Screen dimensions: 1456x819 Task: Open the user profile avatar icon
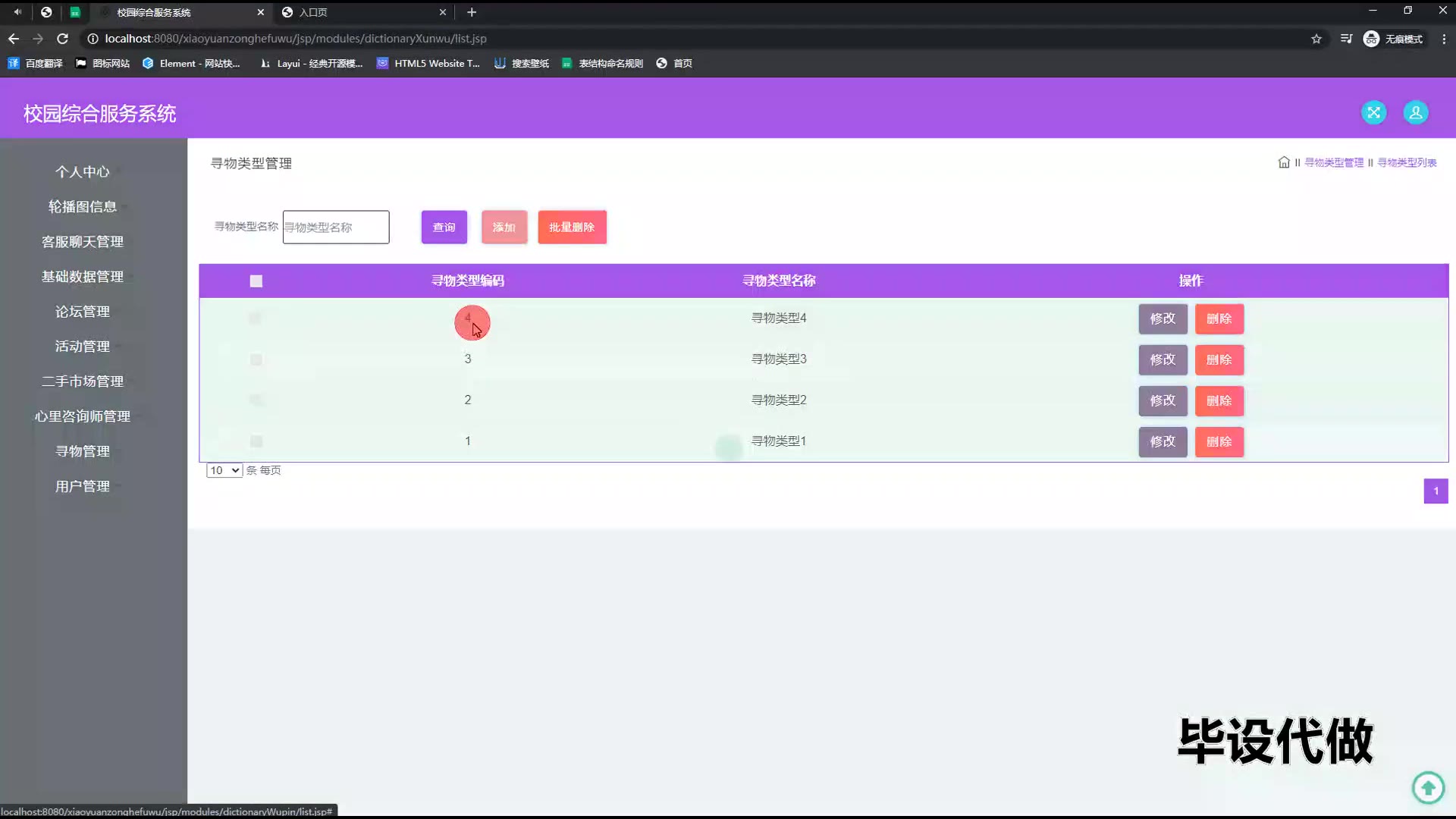click(x=1415, y=113)
